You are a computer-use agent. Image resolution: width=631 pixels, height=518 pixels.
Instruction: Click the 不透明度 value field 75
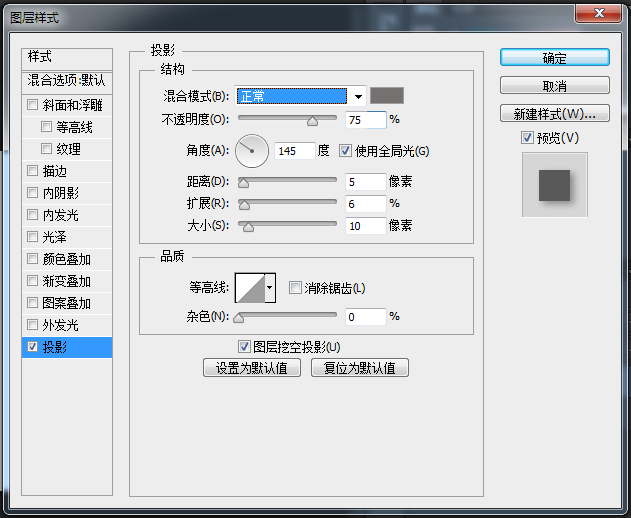tap(366, 120)
